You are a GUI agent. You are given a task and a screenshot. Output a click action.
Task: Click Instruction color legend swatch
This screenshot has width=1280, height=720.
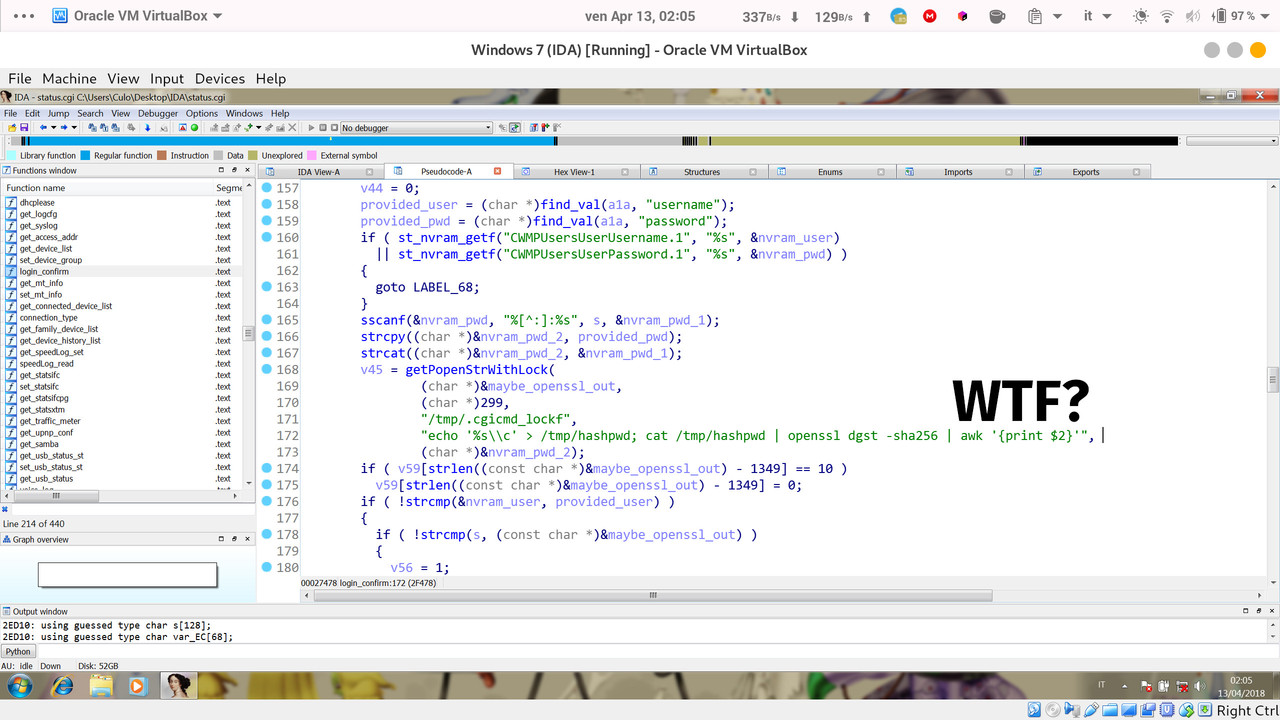(163, 155)
